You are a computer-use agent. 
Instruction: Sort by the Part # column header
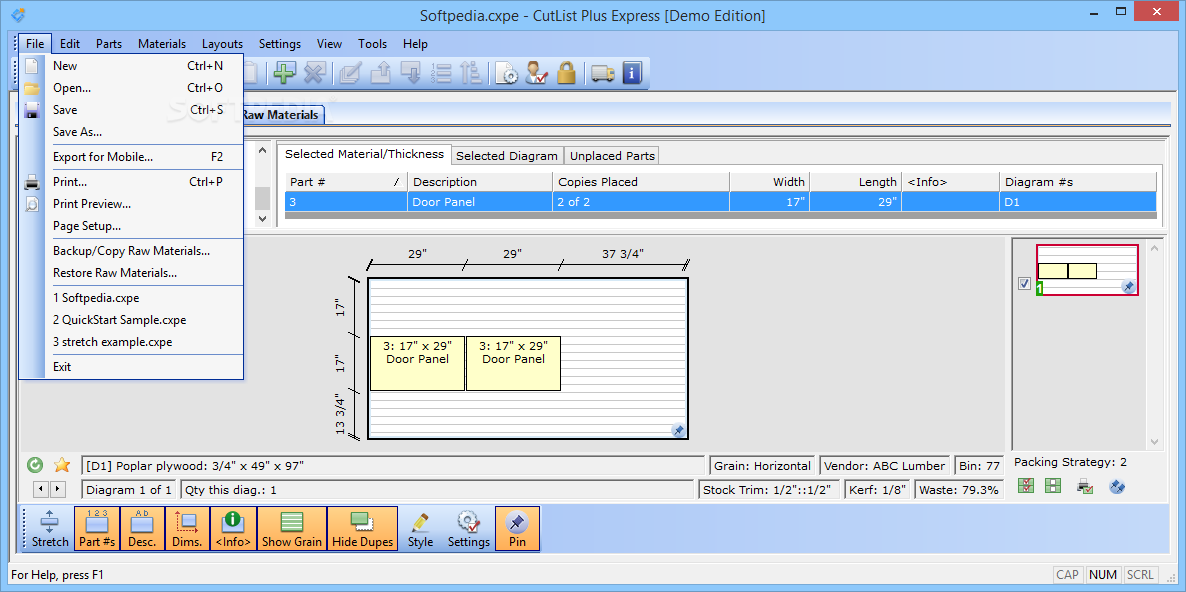346,181
